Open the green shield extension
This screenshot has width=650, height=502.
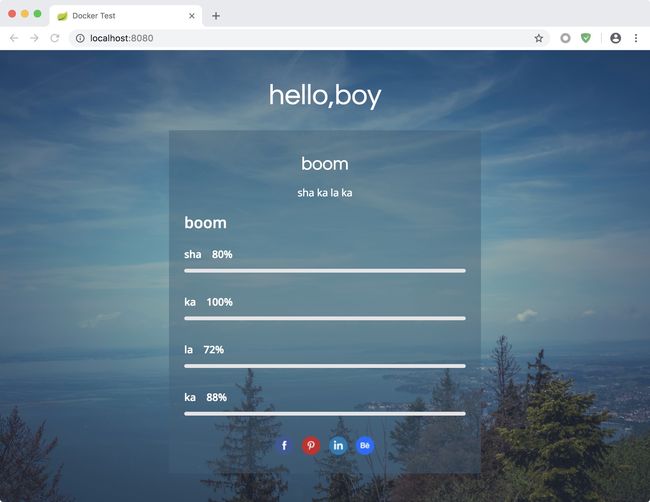click(586, 38)
